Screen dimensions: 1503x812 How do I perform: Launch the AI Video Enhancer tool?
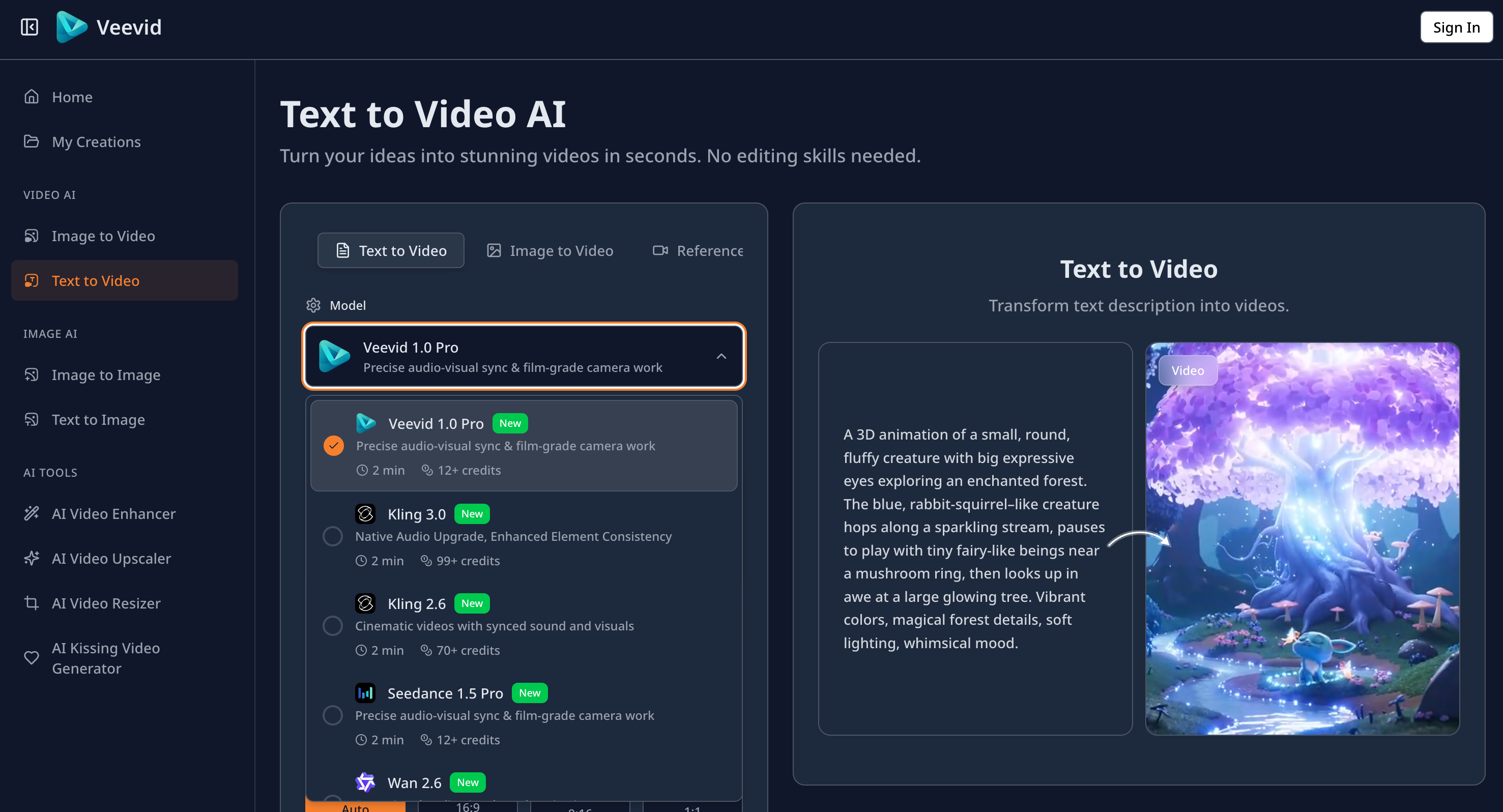113,513
